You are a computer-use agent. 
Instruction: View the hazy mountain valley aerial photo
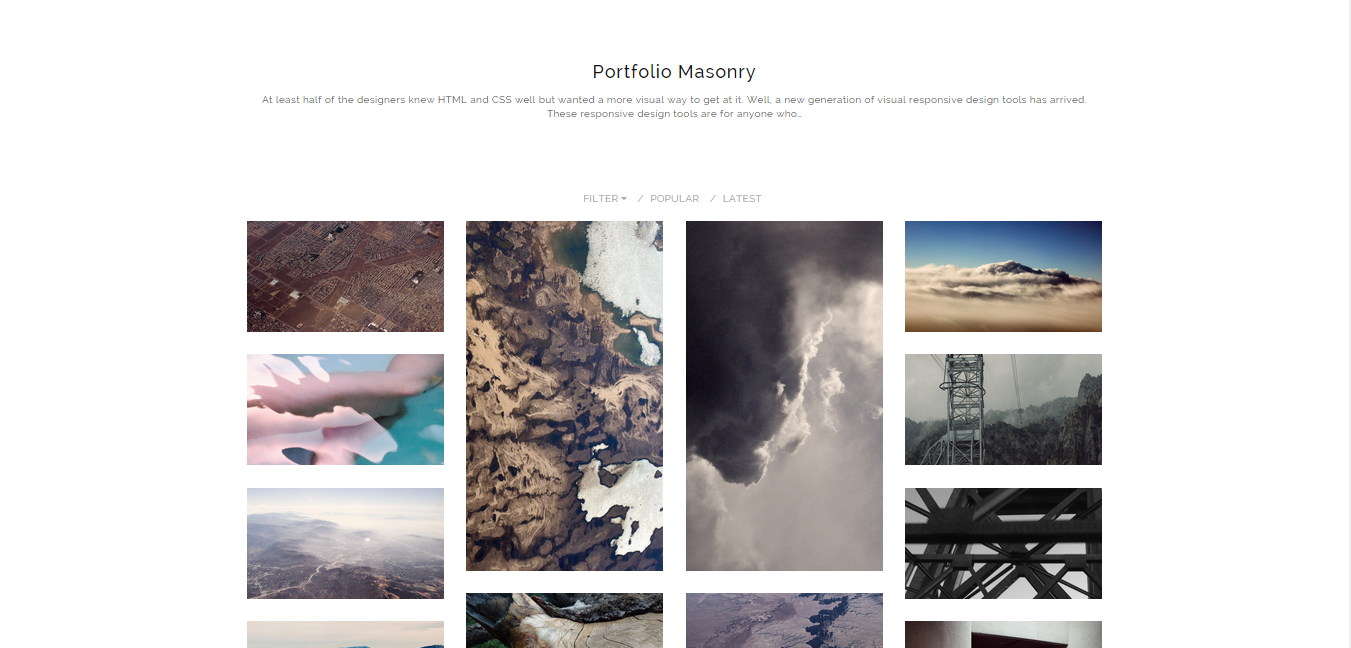click(x=345, y=543)
